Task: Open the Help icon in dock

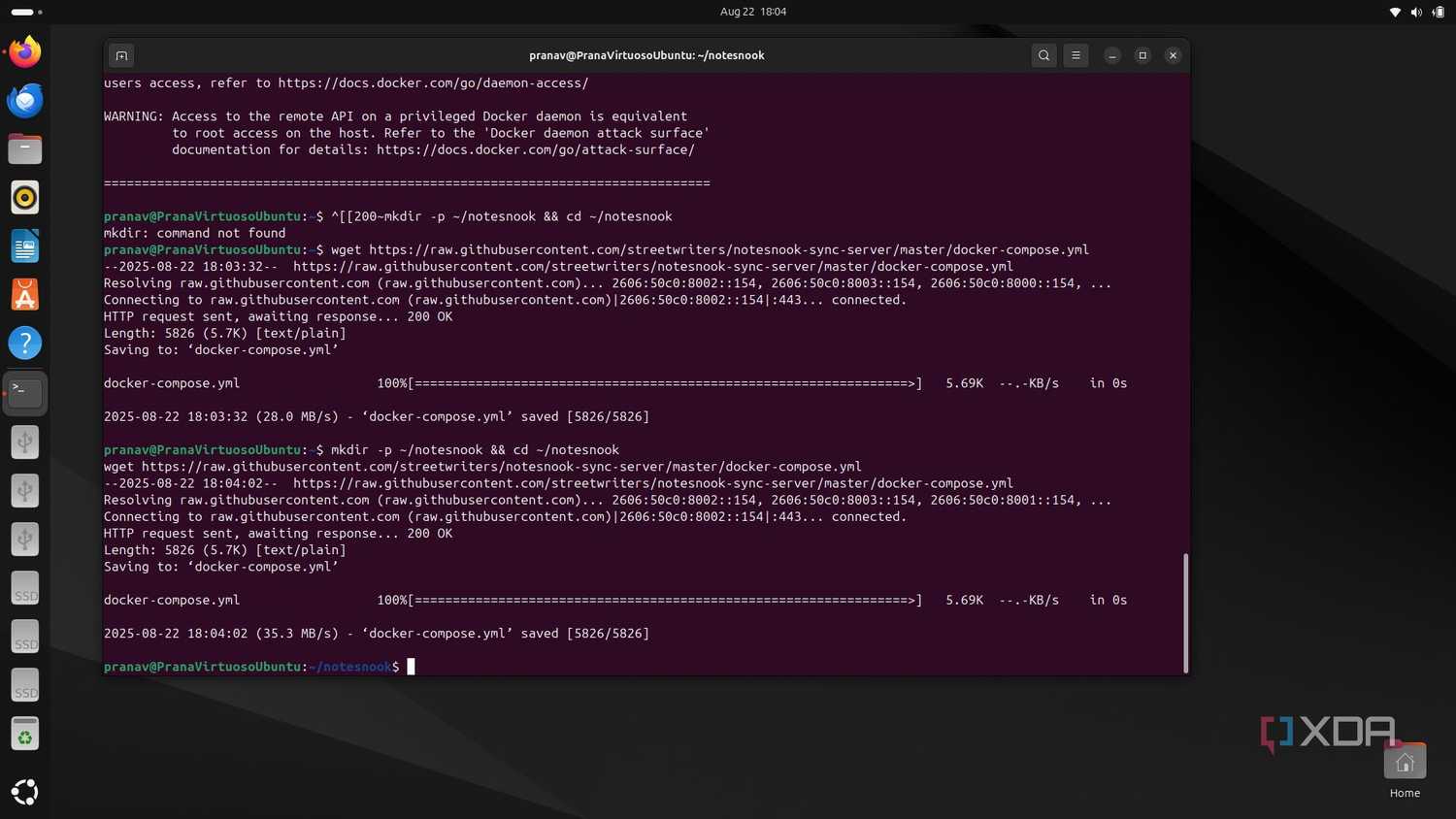Action: point(25,343)
